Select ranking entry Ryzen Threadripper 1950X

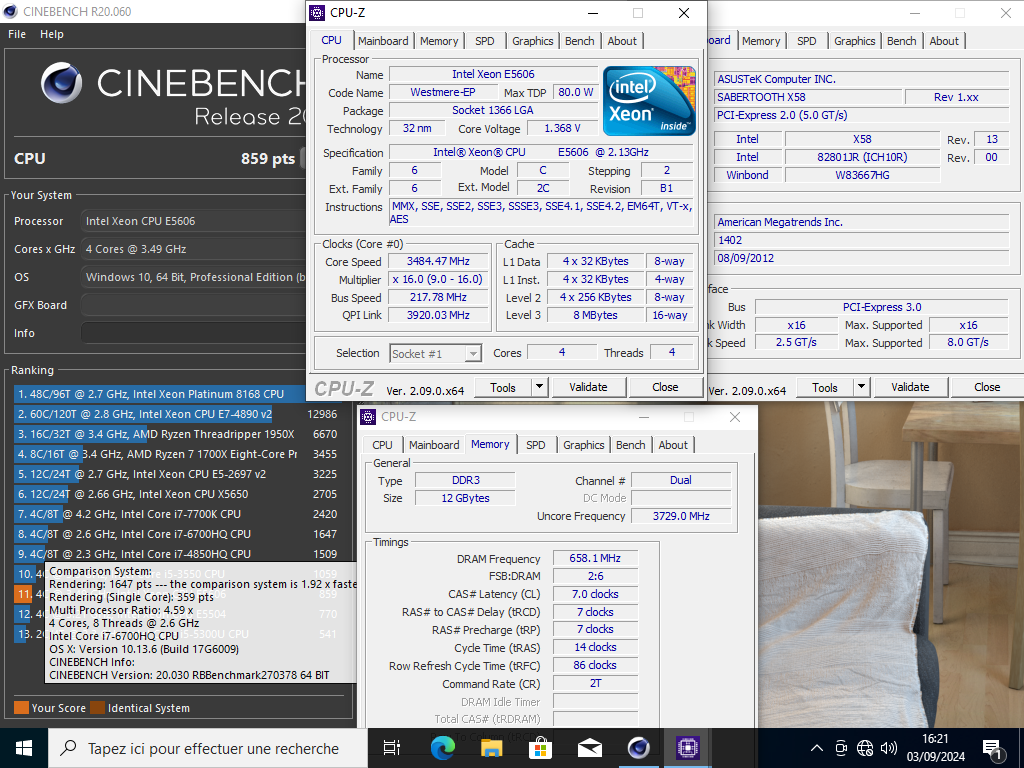pyautogui.click(x=176, y=434)
